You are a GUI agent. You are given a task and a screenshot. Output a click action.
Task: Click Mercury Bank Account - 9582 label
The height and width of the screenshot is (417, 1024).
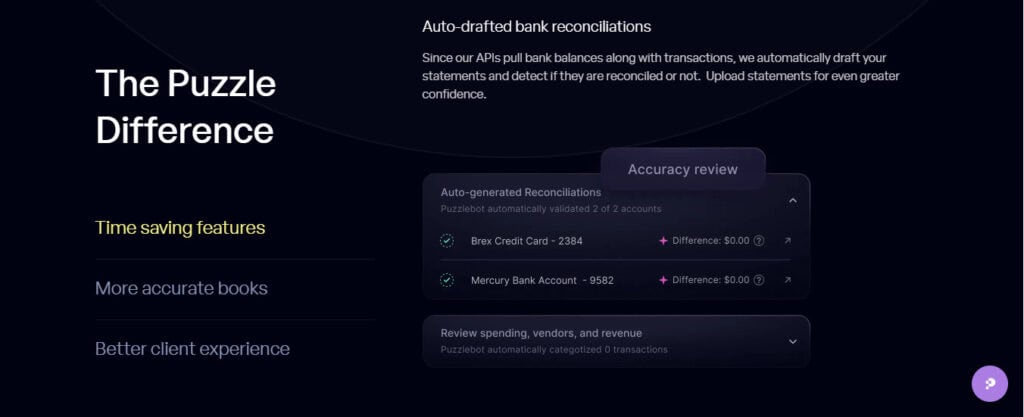tap(542, 280)
